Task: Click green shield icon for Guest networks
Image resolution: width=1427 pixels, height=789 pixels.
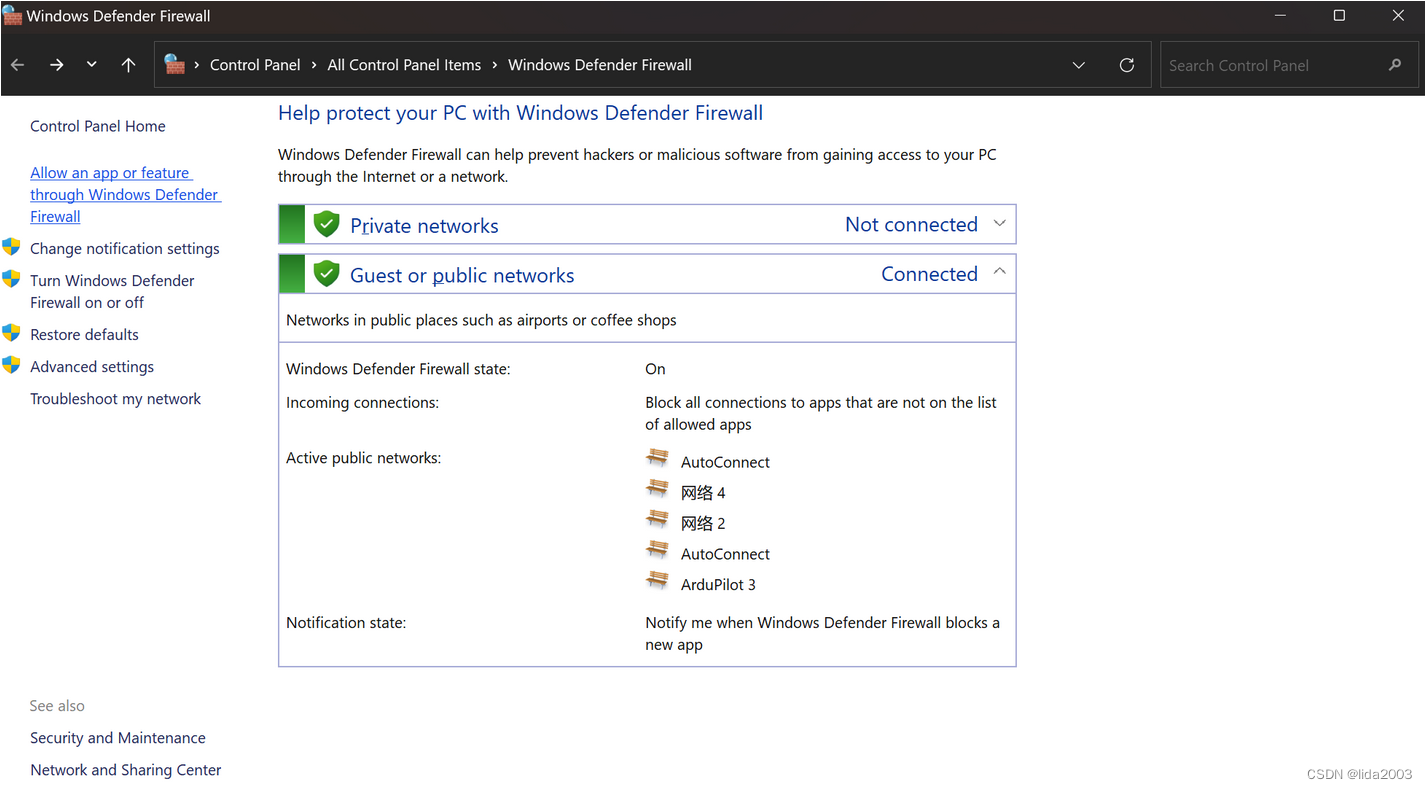Action: coord(326,274)
